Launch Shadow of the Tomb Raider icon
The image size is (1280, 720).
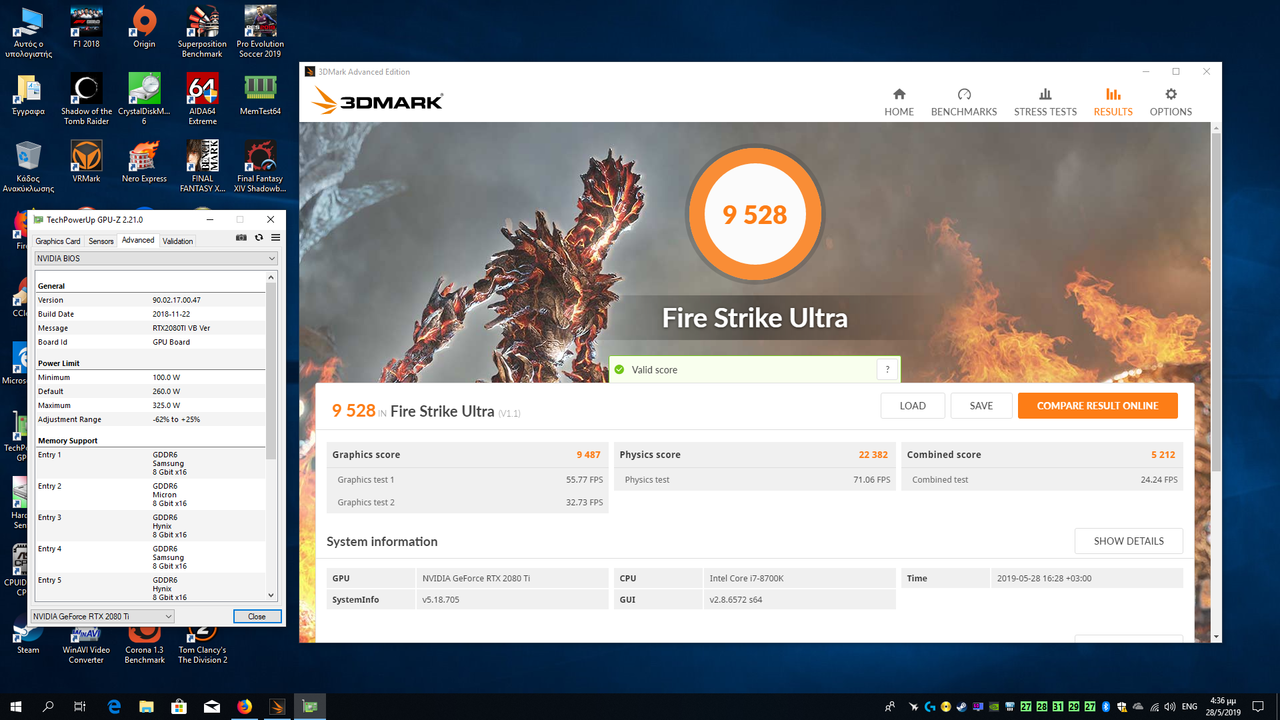(x=86, y=99)
